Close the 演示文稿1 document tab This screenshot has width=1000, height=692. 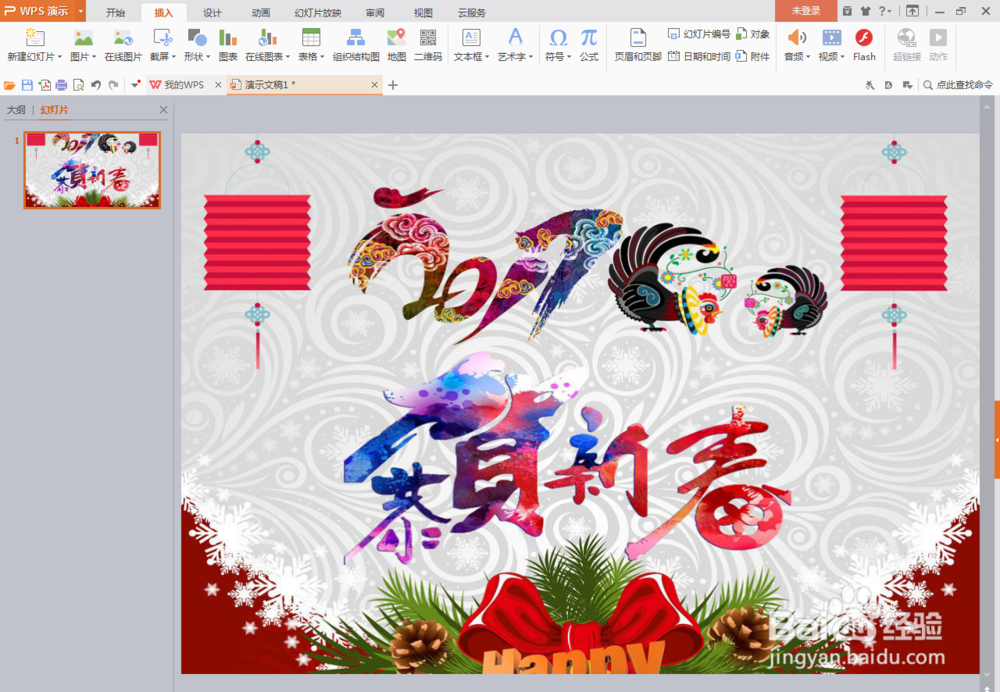tap(374, 85)
